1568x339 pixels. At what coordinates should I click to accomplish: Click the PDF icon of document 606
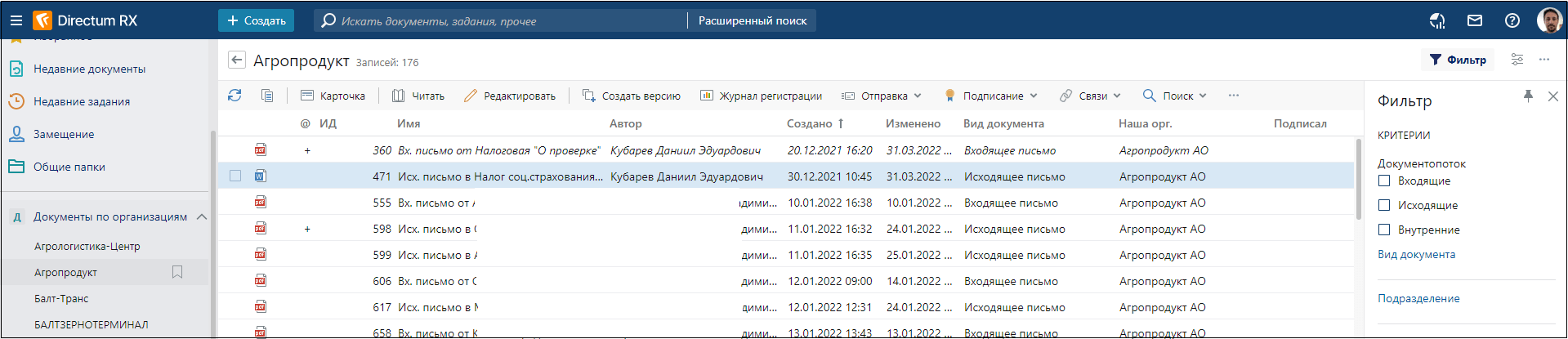[x=260, y=280]
